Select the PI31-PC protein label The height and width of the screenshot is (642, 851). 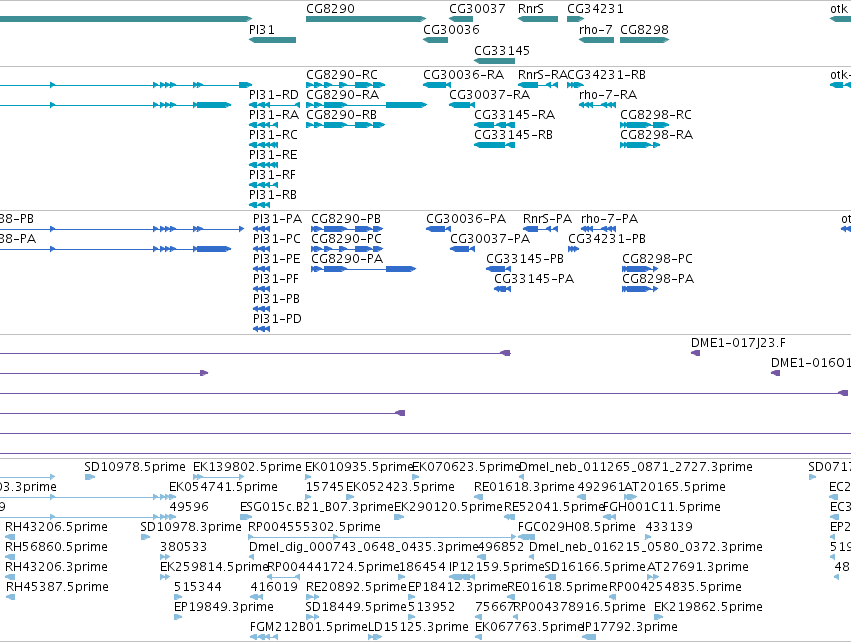[277, 239]
